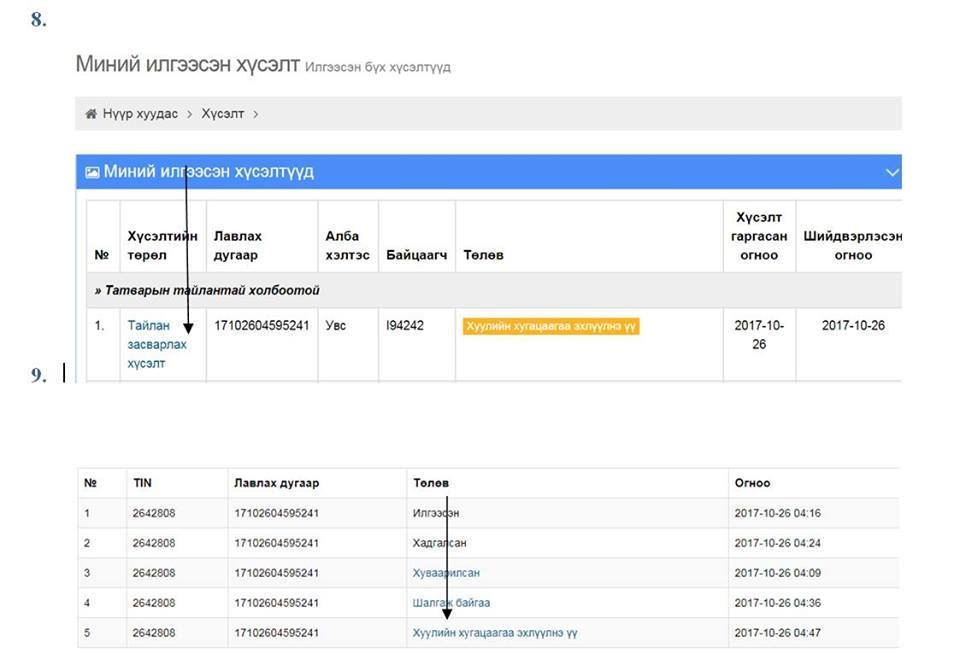Expand the Татварын тайлантай холбоотой group row

click(207, 290)
